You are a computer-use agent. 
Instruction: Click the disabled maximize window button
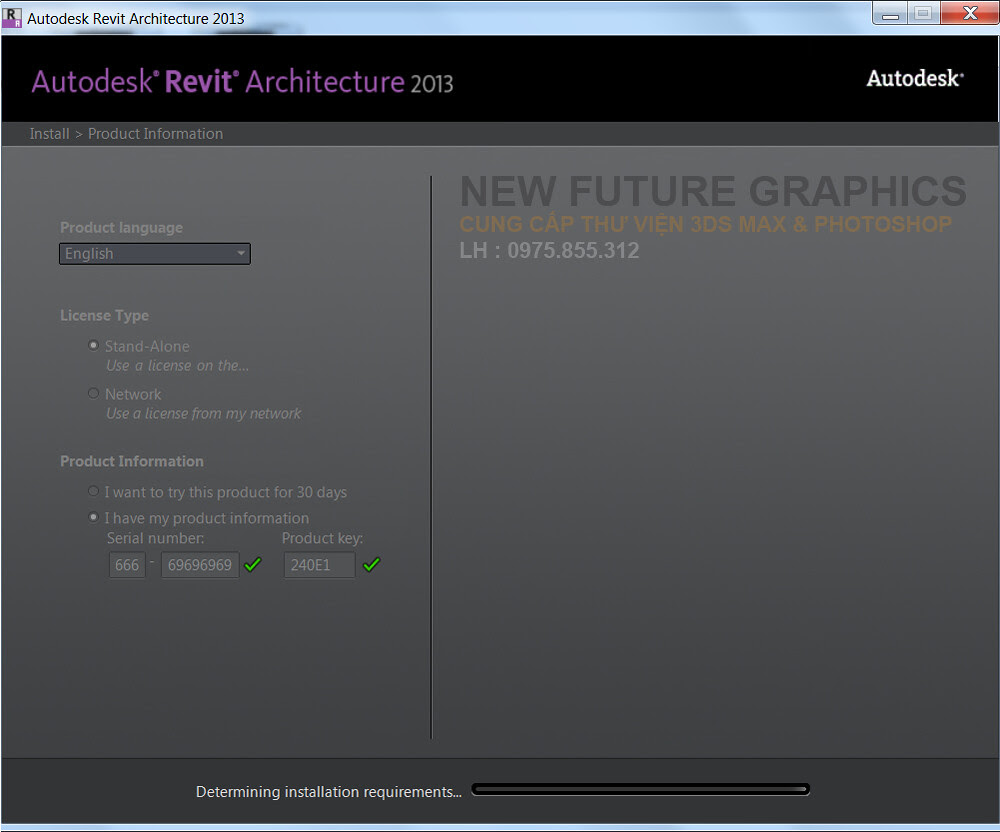(x=923, y=13)
